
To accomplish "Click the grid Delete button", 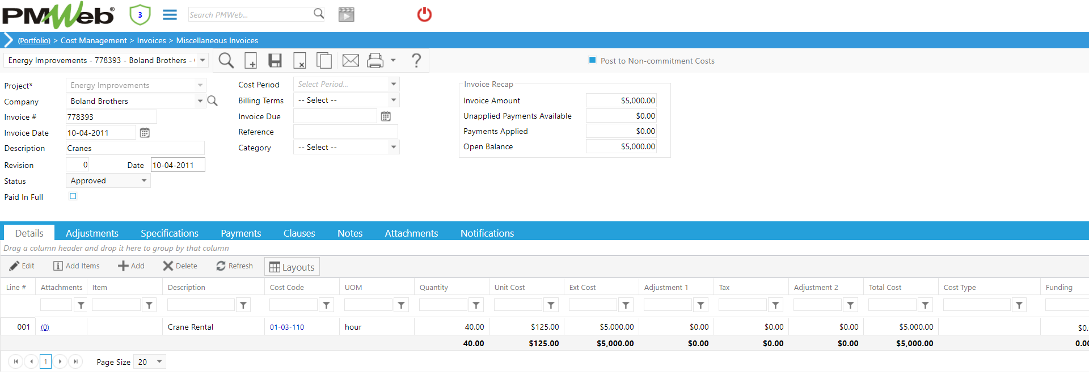I will (x=180, y=266).
